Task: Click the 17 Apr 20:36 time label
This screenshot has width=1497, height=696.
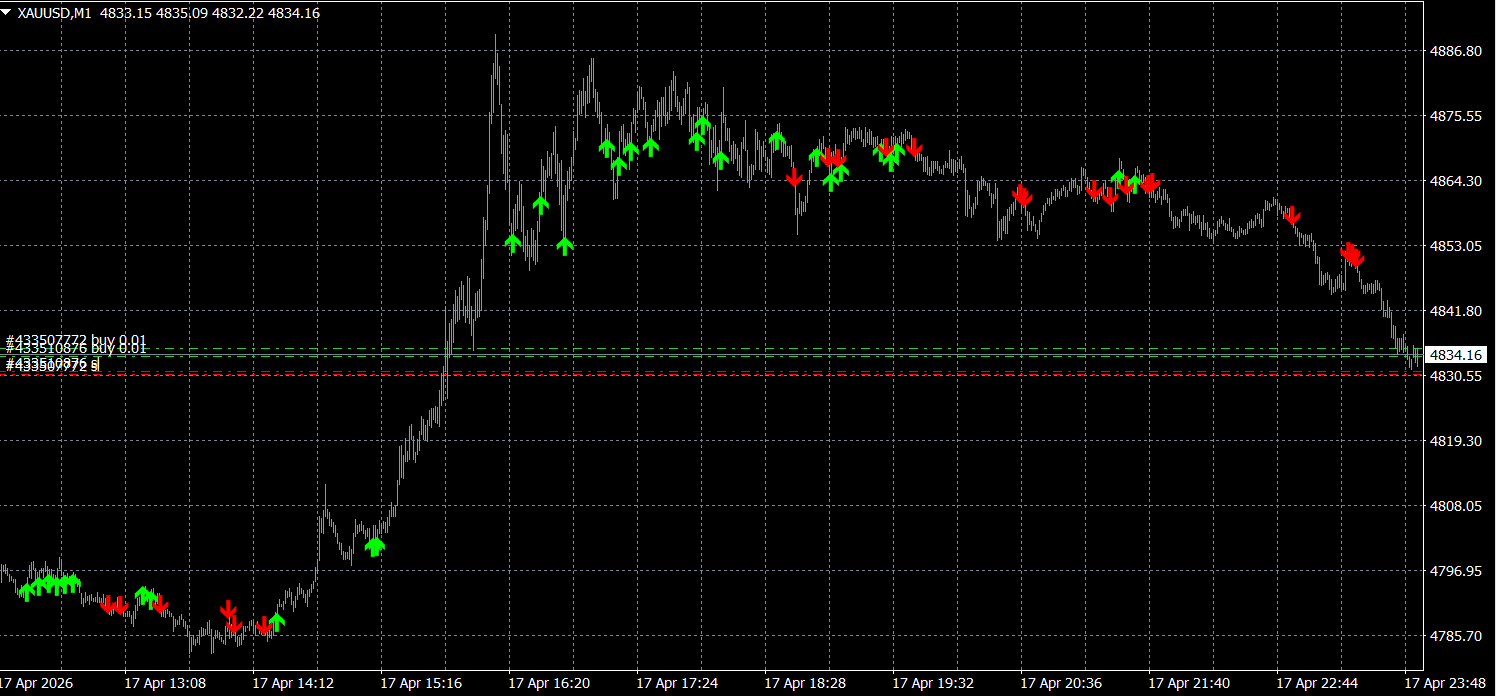Action: pos(1061,684)
